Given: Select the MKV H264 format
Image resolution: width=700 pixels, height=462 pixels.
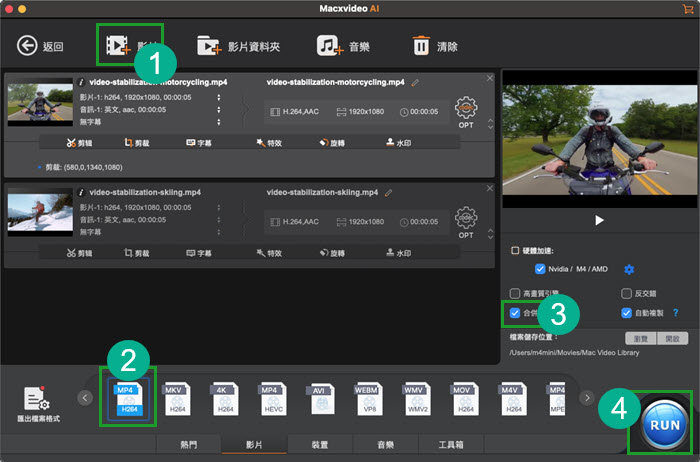Looking at the screenshot, I should point(177,398).
